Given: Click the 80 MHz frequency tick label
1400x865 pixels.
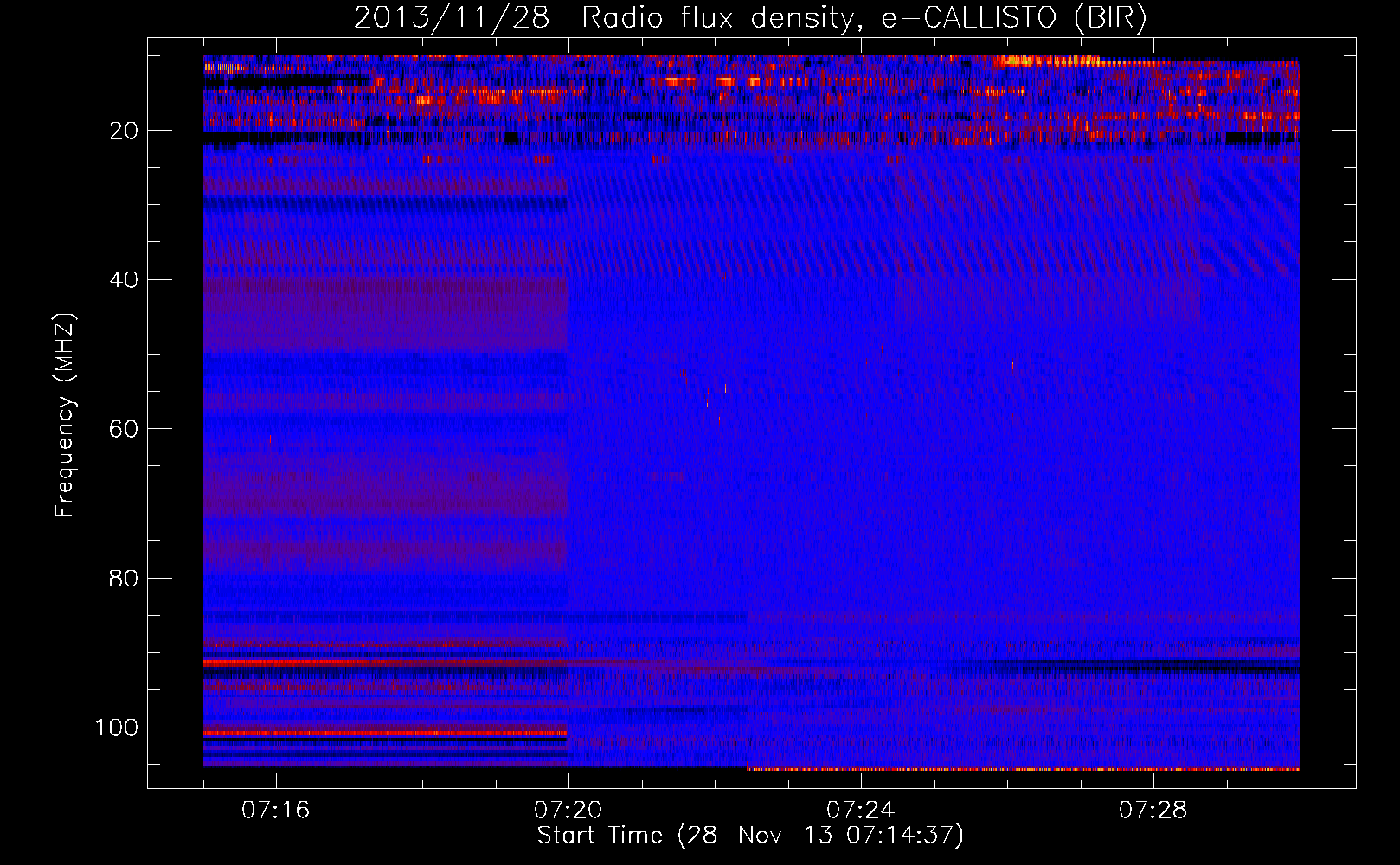Looking at the screenshot, I should point(124,578).
